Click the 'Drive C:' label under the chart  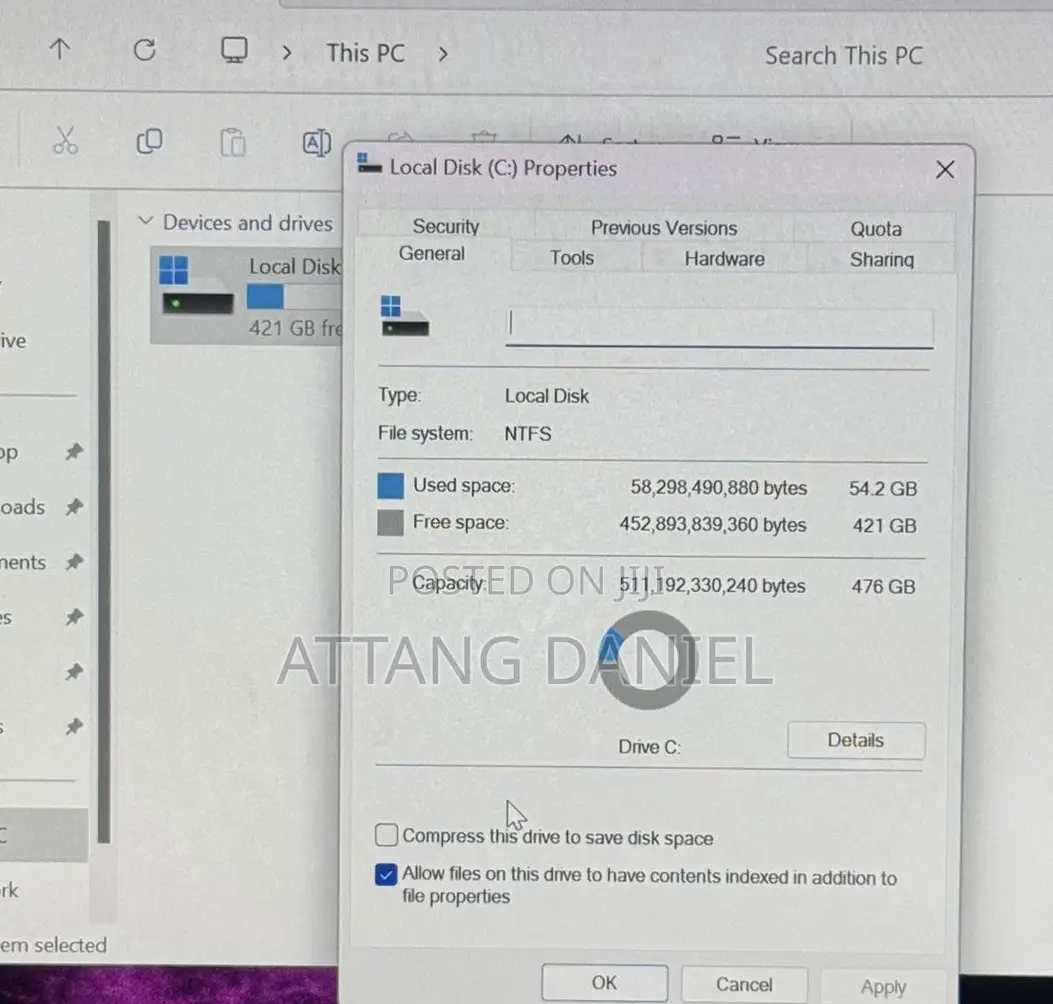[649, 747]
